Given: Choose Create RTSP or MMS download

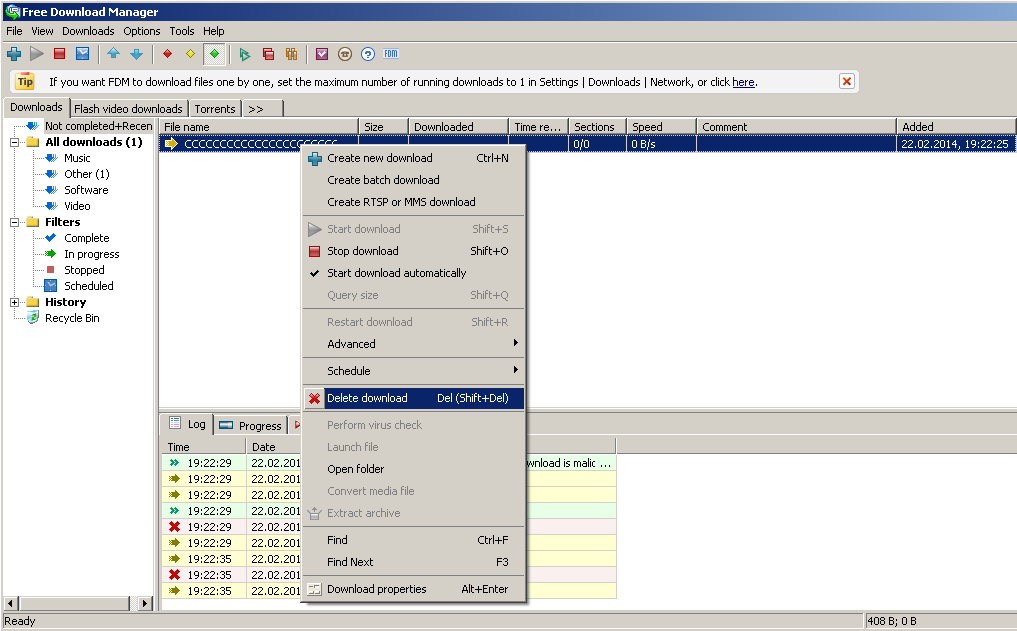Looking at the screenshot, I should (413, 202).
